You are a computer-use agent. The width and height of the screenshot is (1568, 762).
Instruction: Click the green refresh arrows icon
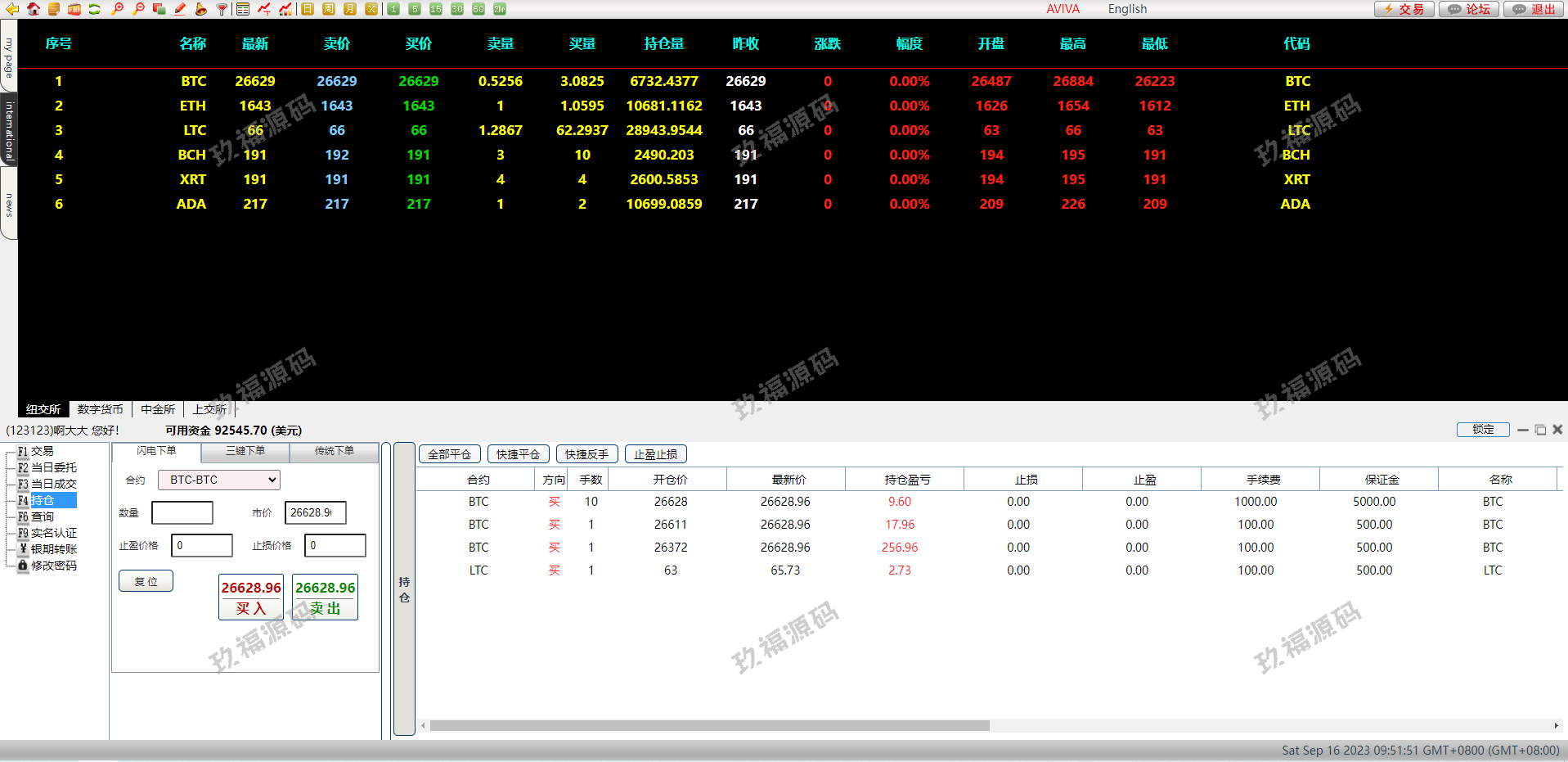pos(95,9)
